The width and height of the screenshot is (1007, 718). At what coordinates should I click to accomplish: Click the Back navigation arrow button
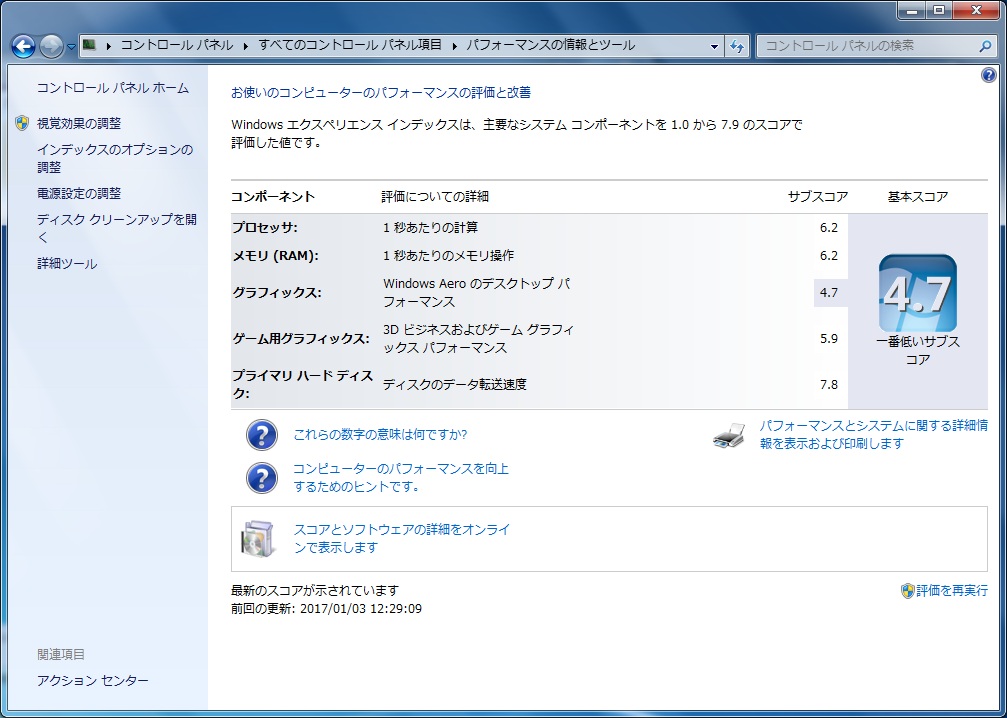[24, 46]
